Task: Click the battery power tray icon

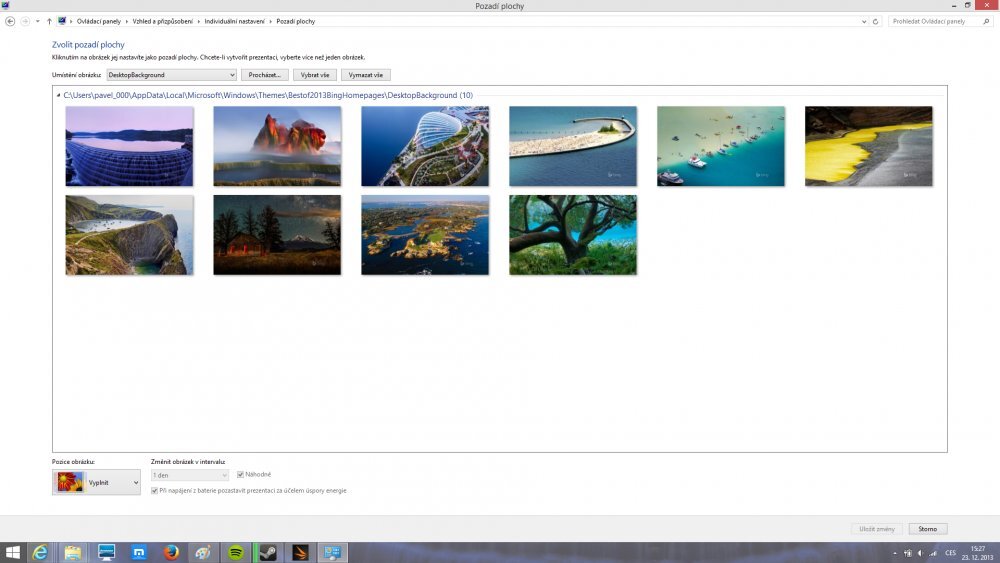Action: click(908, 553)
